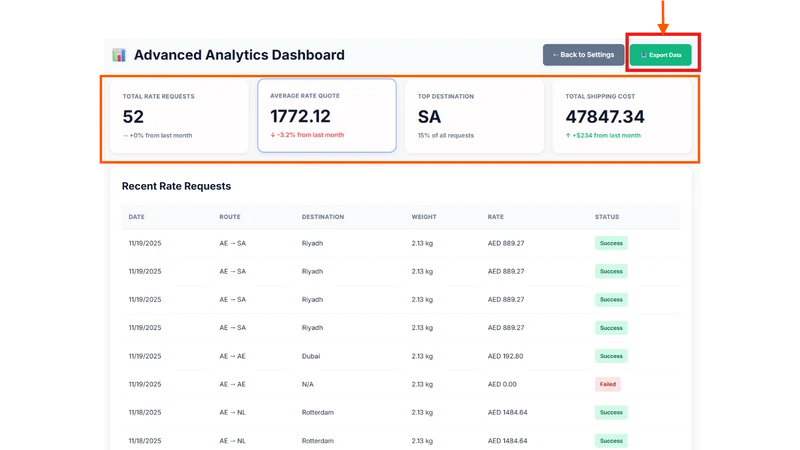
Task: Sort by the Date column header
Action: click(x=137, y=217)
